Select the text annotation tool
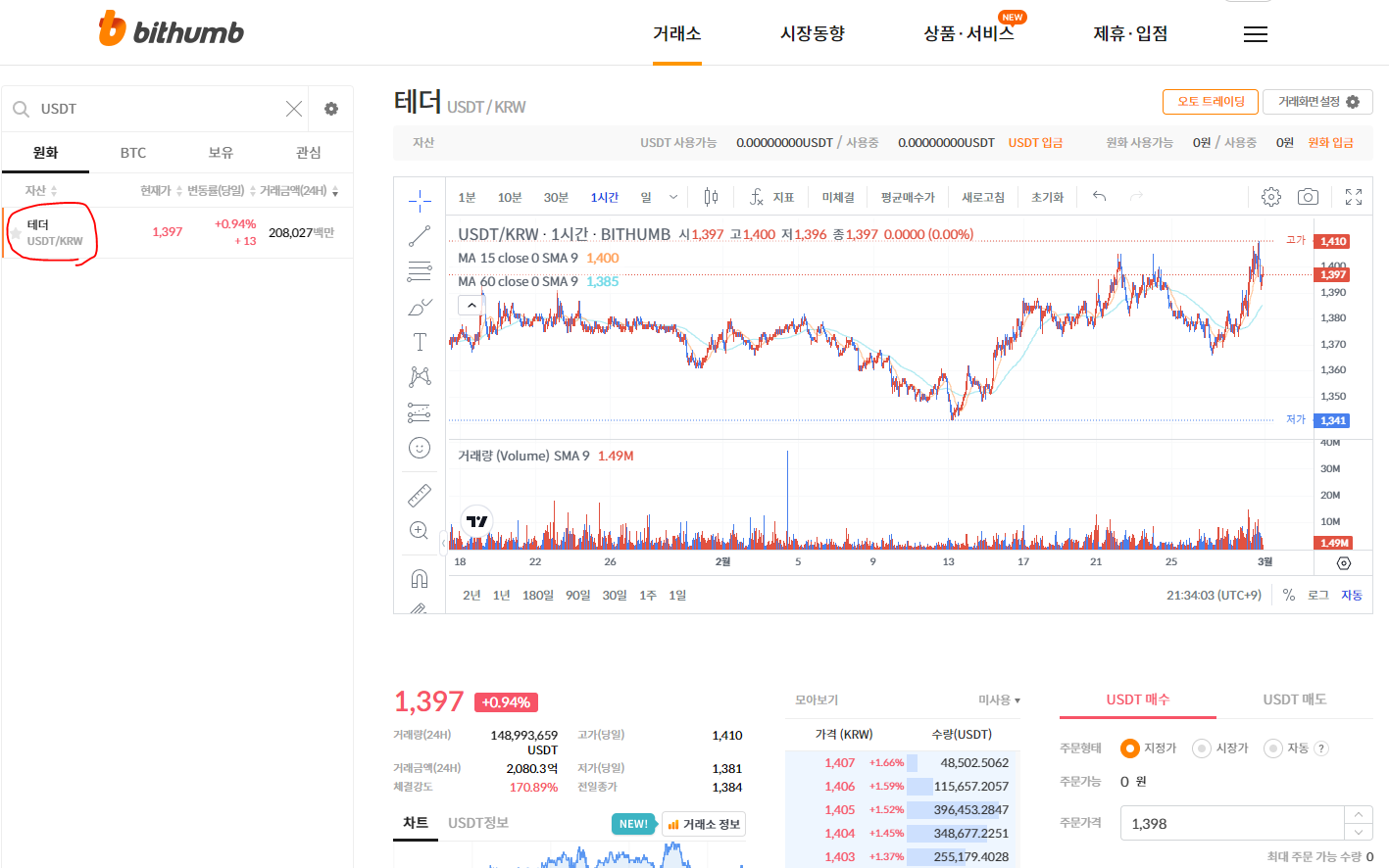Viewport: 1389px width, 868px height. (420, 342)
